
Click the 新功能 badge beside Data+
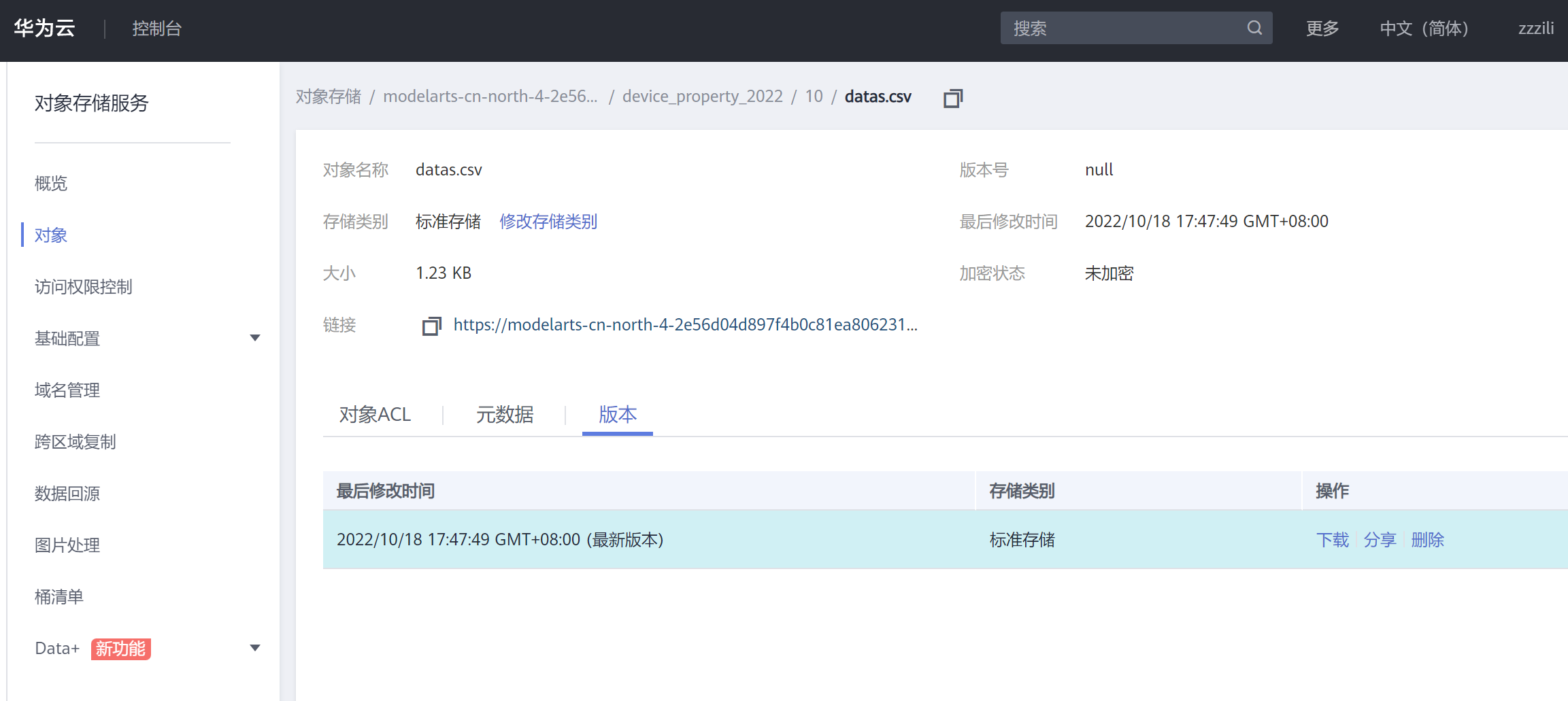pyautogui.click(x=121, y=649)
